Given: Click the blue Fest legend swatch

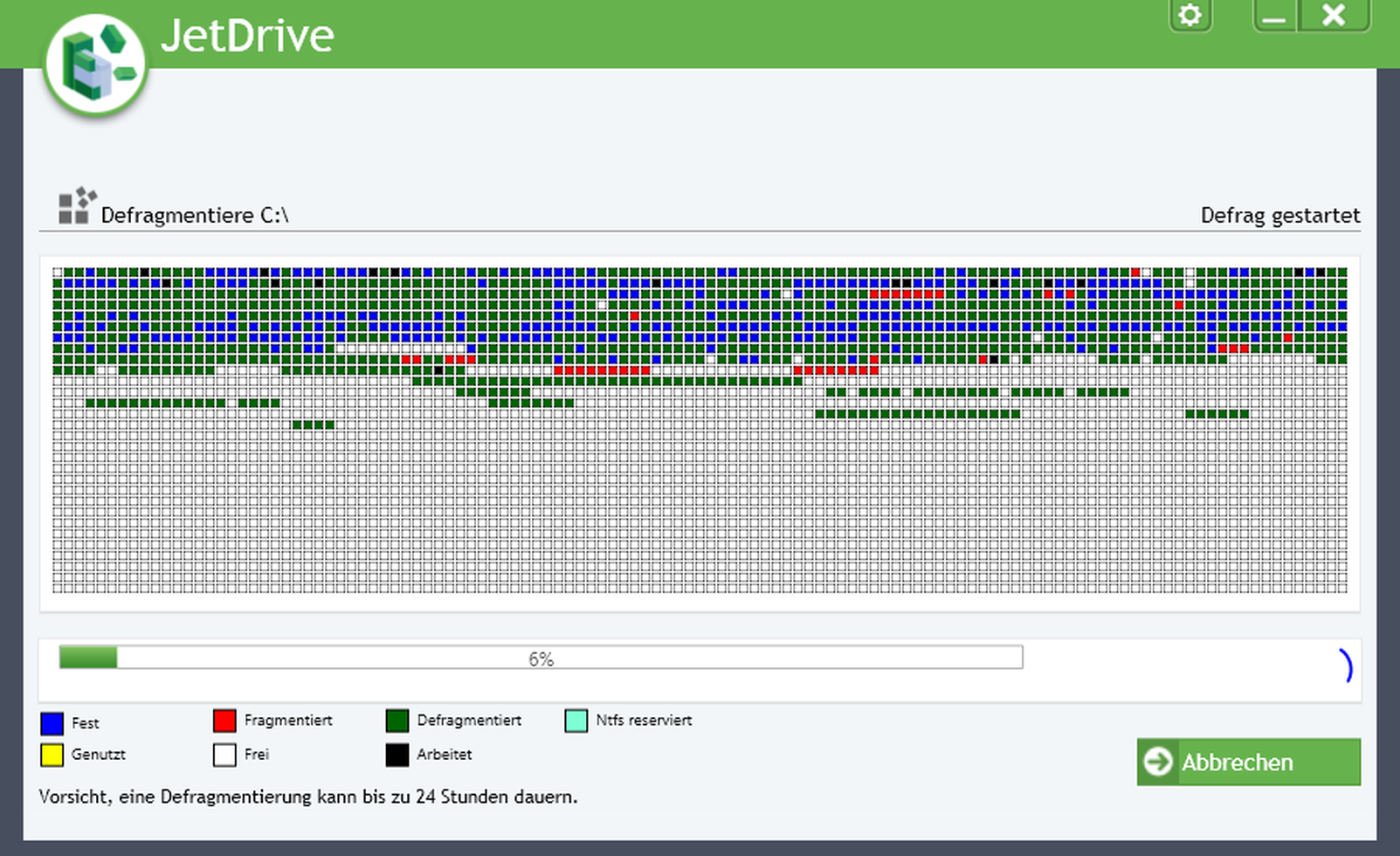Looking at the screenshot, I should pyautogui.click(x=52, y=723).
